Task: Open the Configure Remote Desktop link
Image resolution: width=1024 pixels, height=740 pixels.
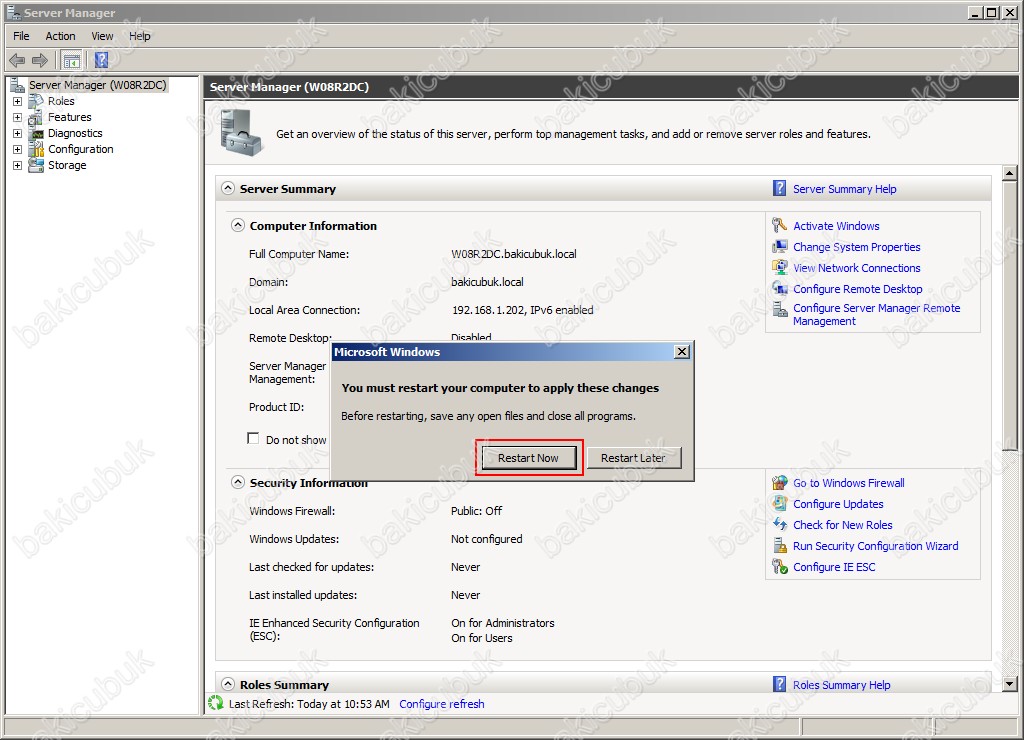Action: point(857,289)
